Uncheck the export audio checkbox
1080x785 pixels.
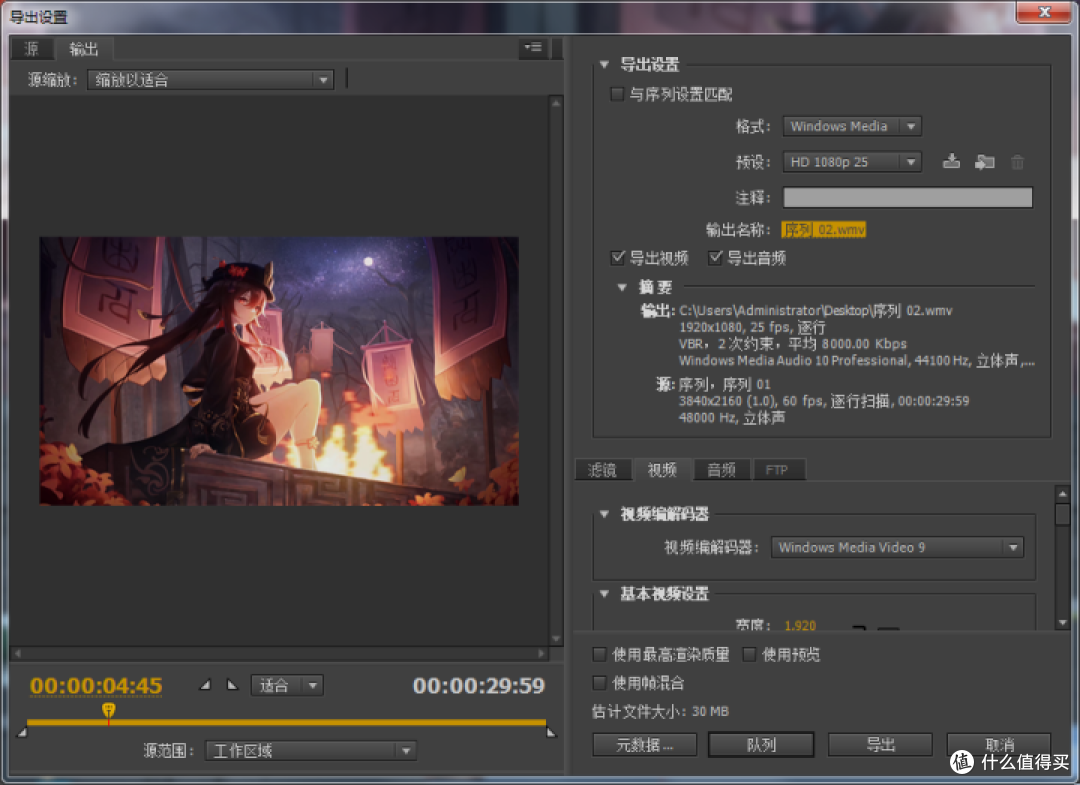coord(716,258)
